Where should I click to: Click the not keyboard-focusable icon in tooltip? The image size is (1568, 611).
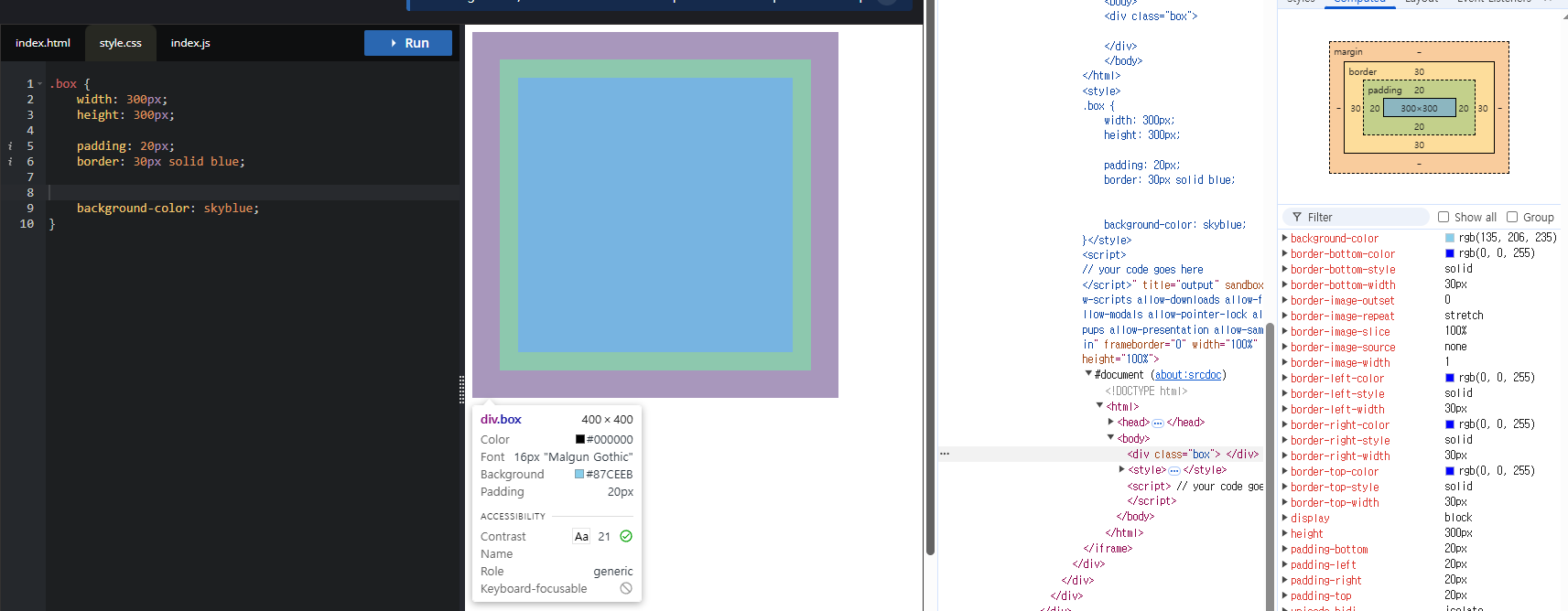coord(626,588)
